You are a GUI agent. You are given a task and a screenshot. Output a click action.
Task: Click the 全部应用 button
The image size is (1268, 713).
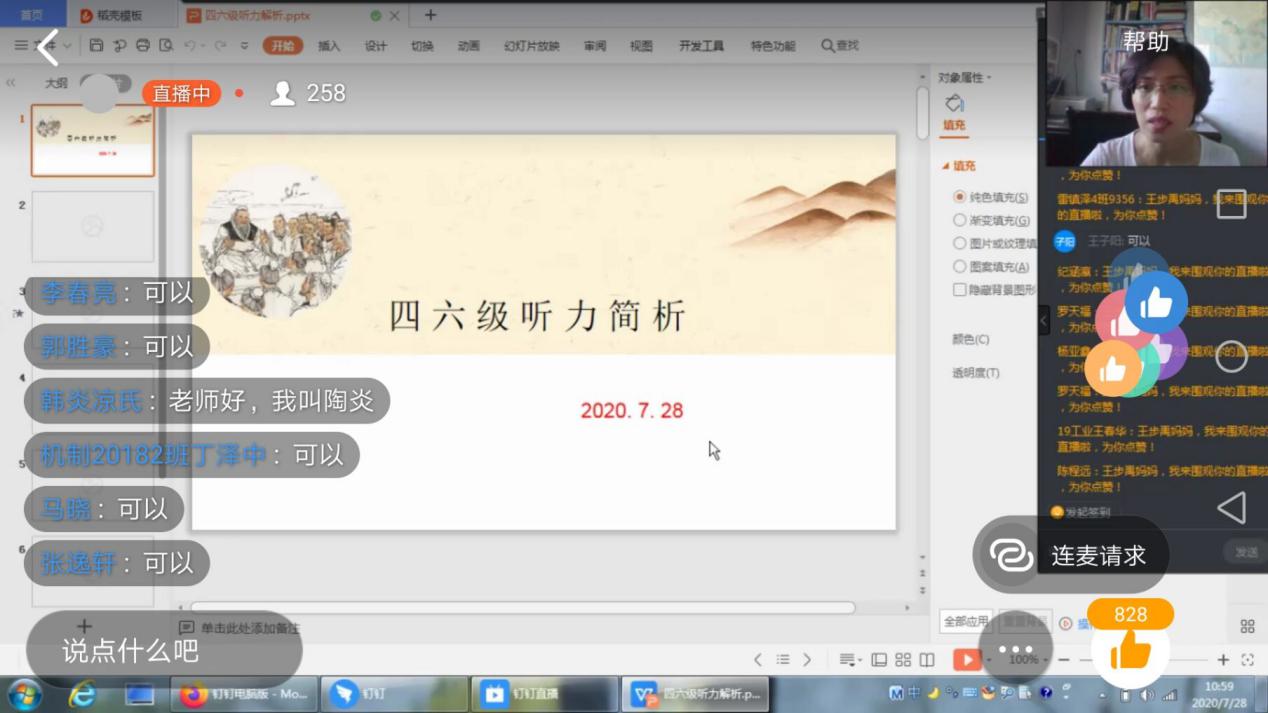966,621
